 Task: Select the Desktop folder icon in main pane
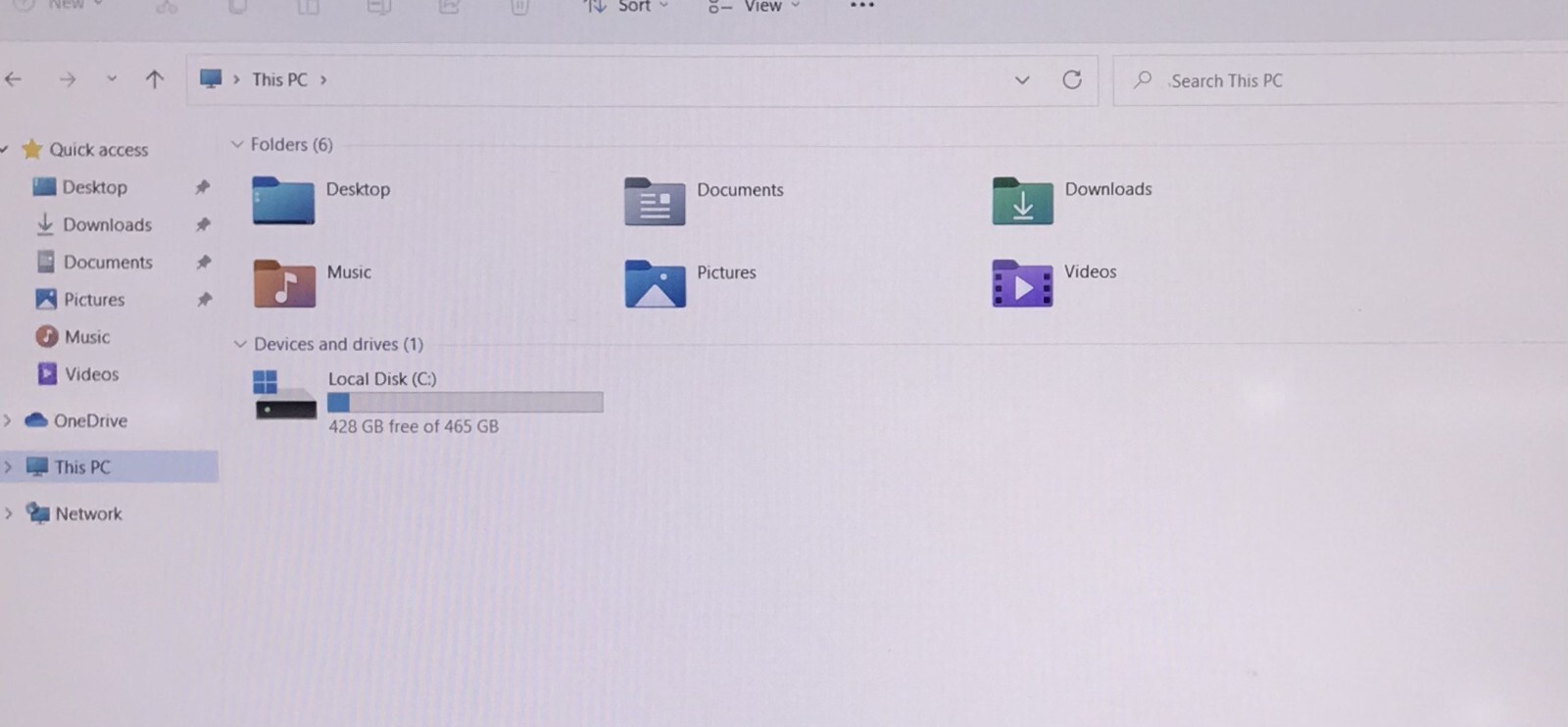pyautogui.click(x=283, y=200)
